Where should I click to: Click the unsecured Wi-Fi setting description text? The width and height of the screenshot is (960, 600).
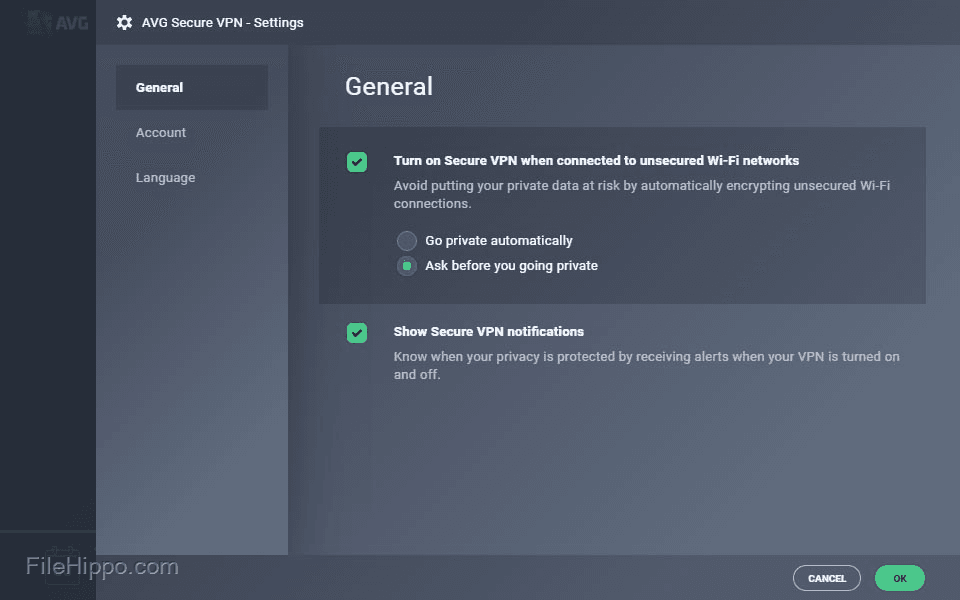[x=641, y=194]
